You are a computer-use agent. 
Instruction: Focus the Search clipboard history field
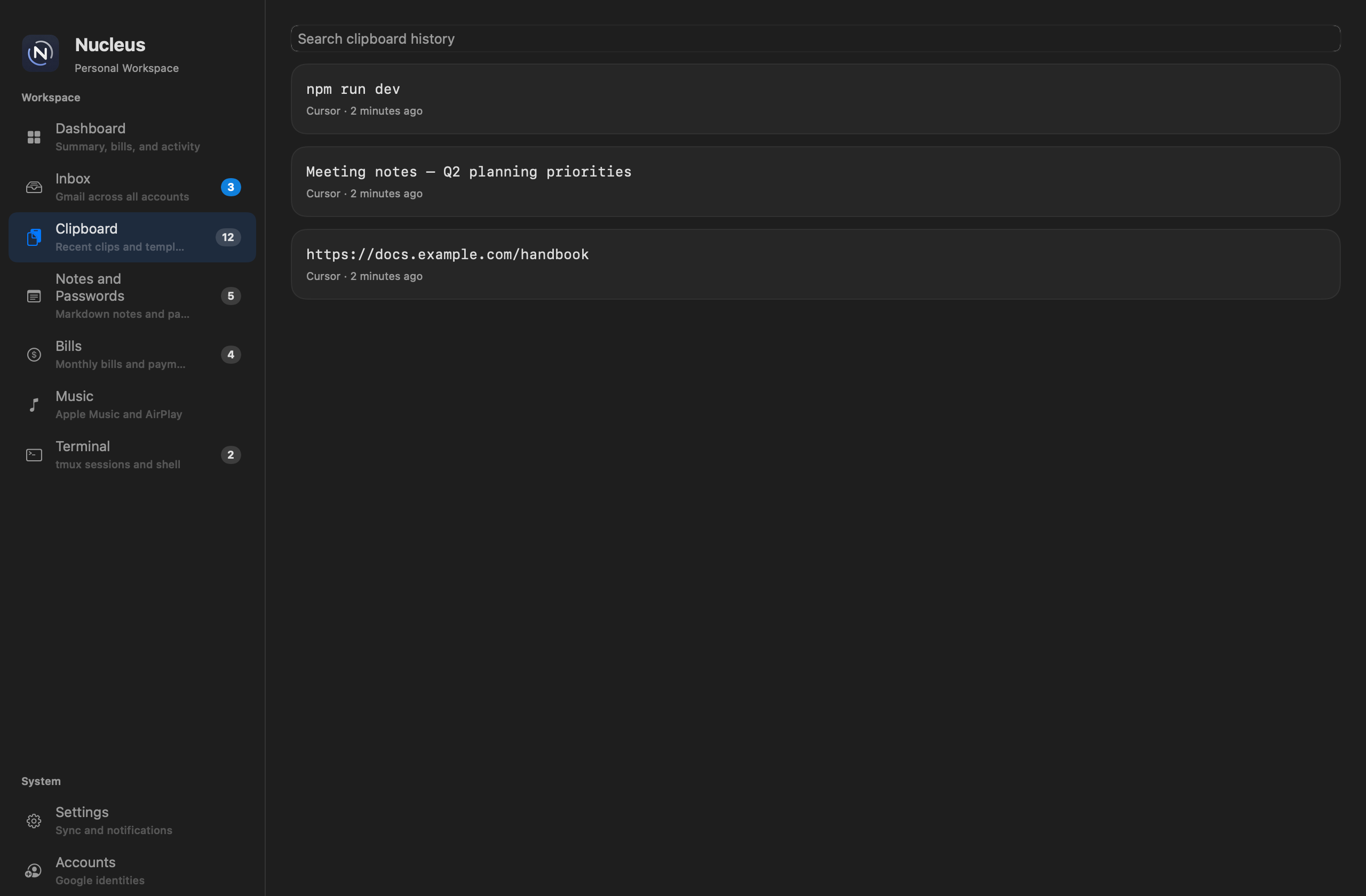pyautogui.click(x=815, y=38)
